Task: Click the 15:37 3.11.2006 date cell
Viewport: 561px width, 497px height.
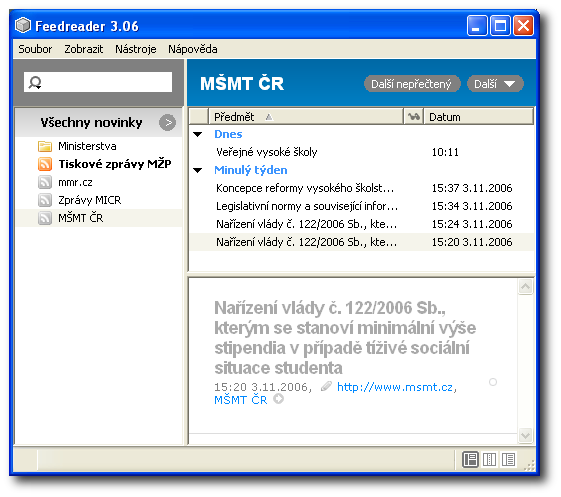Action: pyautogui.click(x=472, y=188)
